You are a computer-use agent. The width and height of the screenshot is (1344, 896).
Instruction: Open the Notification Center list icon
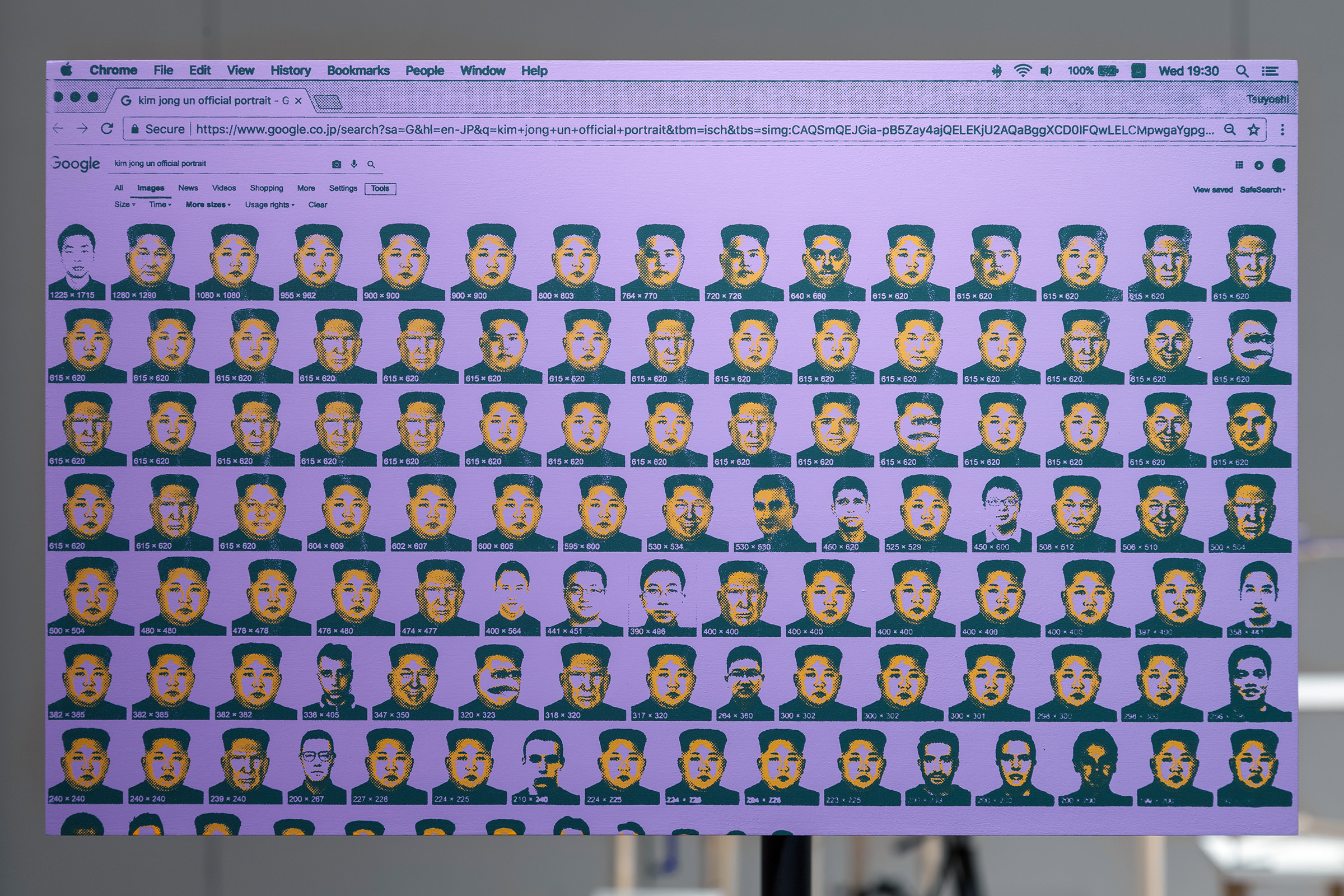pyautogui.click(x=1270, y=72)
